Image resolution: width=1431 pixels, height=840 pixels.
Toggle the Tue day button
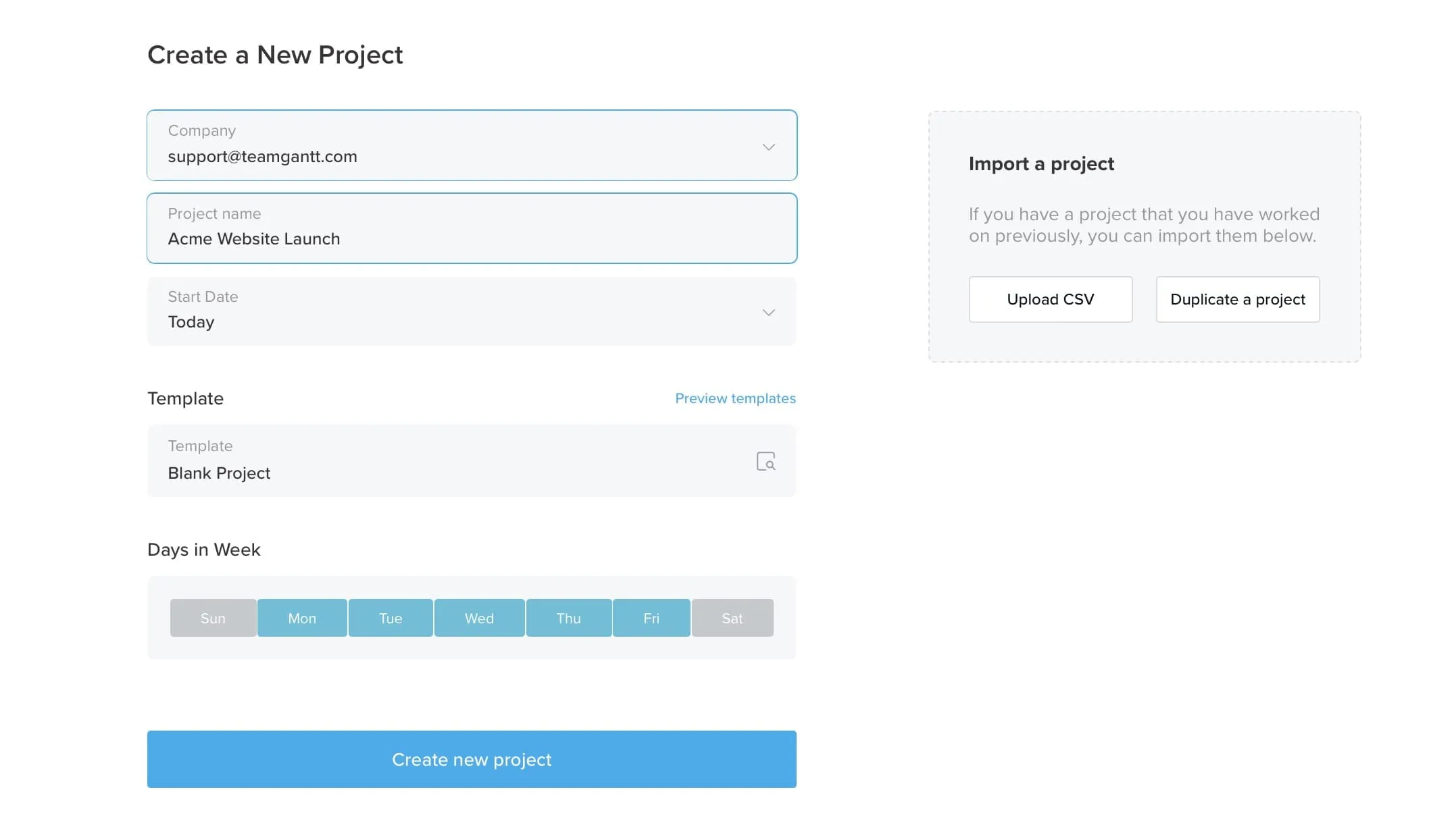click(391, 618)
